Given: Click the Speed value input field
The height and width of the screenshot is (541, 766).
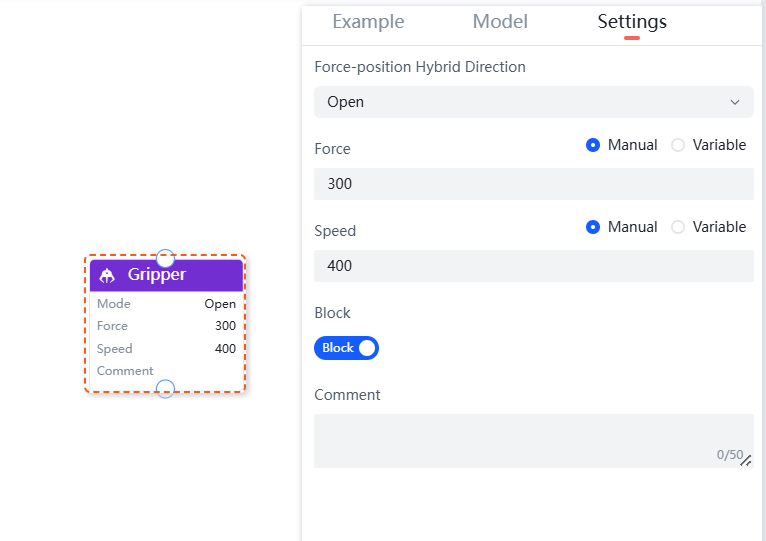Looking at the screenshot, I should pyautogui.click(x=533, y=266).
